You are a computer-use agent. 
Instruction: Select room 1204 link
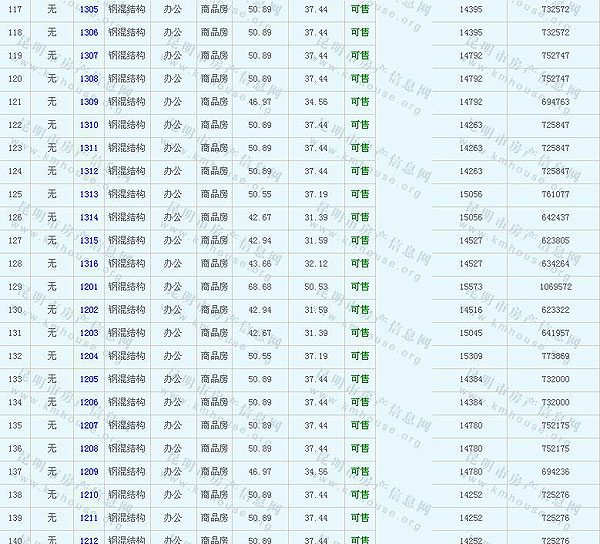[89, 356]
